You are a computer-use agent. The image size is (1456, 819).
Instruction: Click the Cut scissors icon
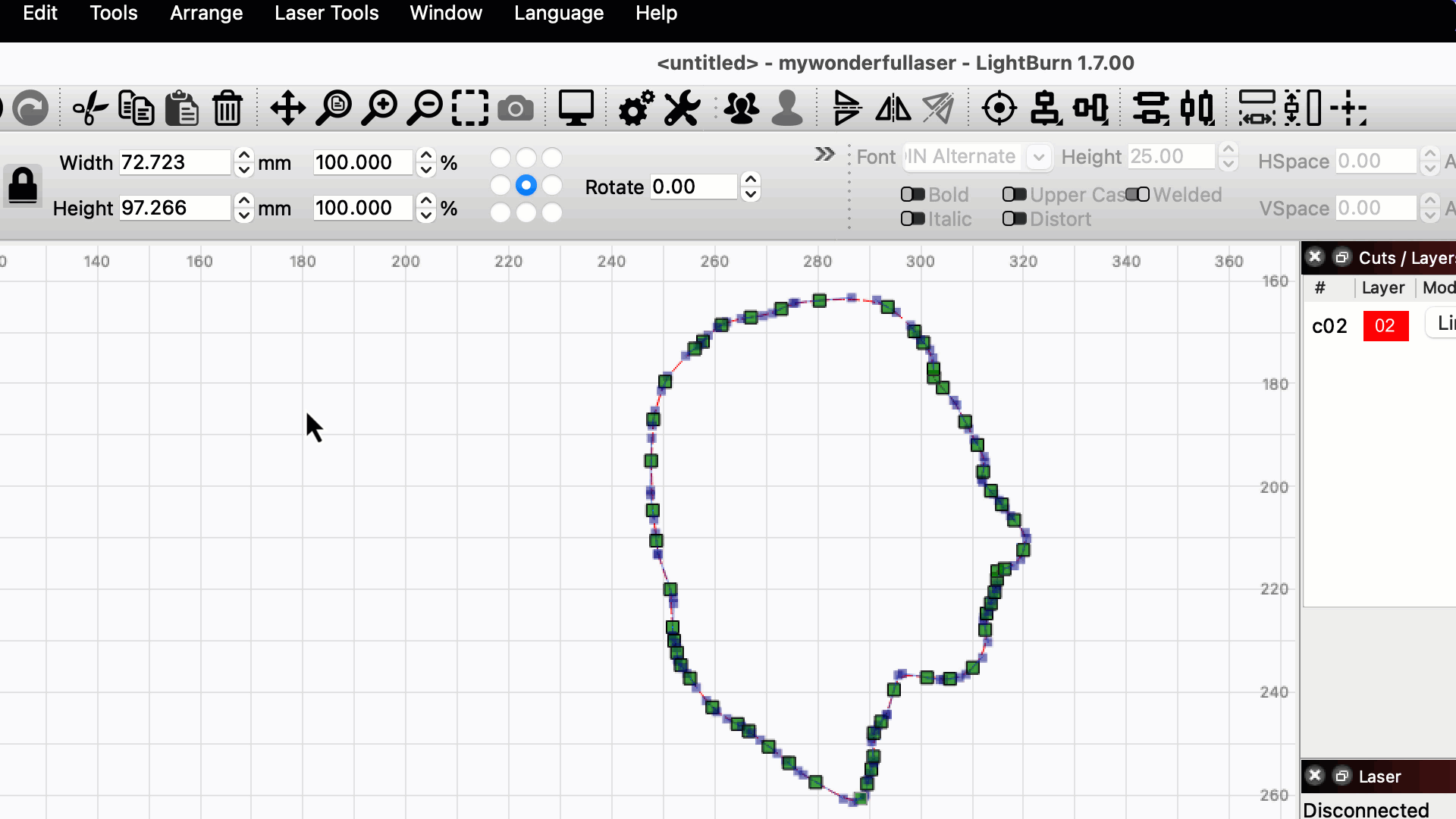90,108
